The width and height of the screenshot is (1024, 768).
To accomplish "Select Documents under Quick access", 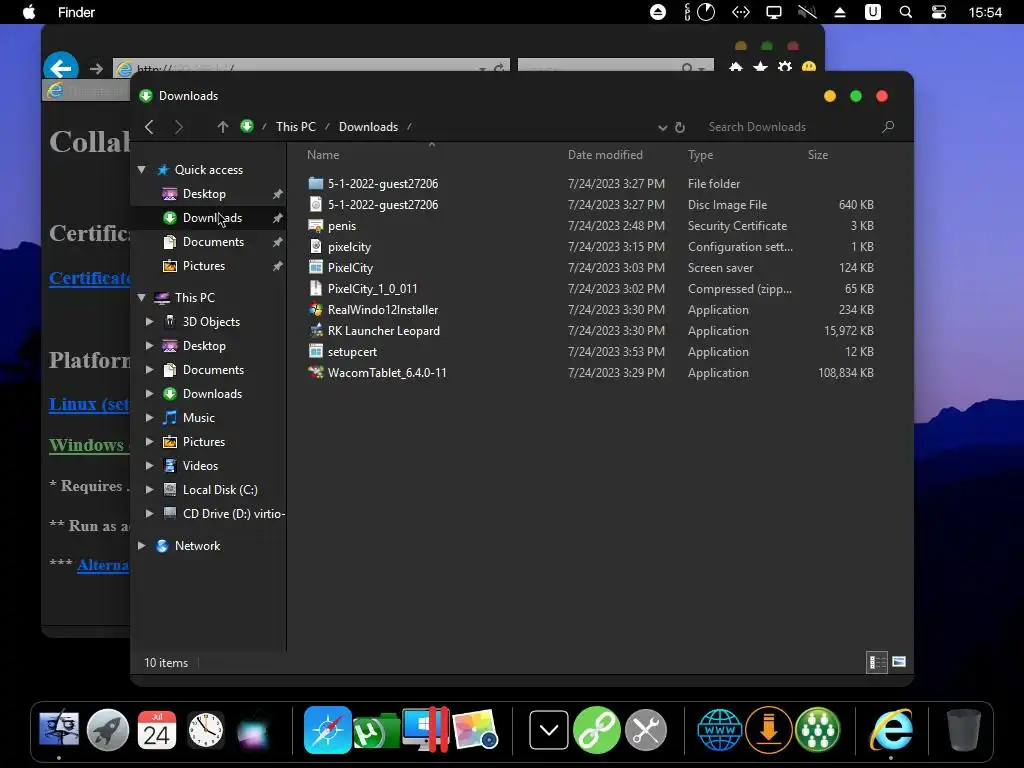I will pyautogui.click(x=213, y=242).
